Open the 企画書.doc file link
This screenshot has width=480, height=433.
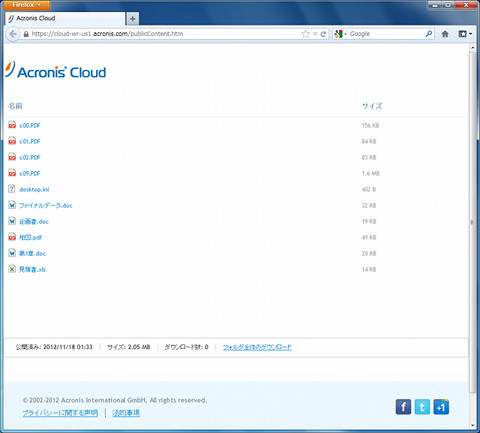(34, 222)
